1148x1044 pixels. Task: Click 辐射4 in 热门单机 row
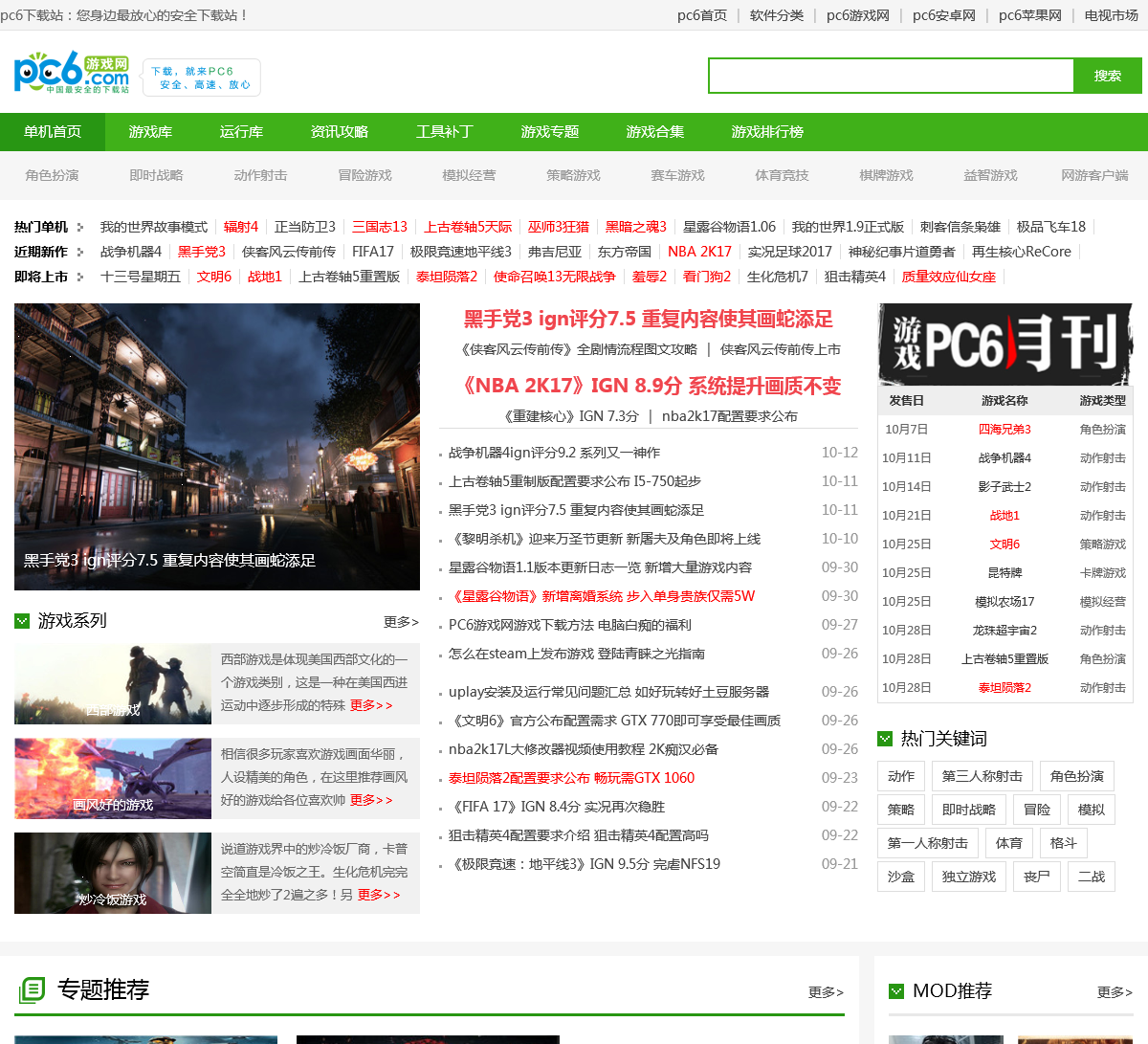(241, 227)
